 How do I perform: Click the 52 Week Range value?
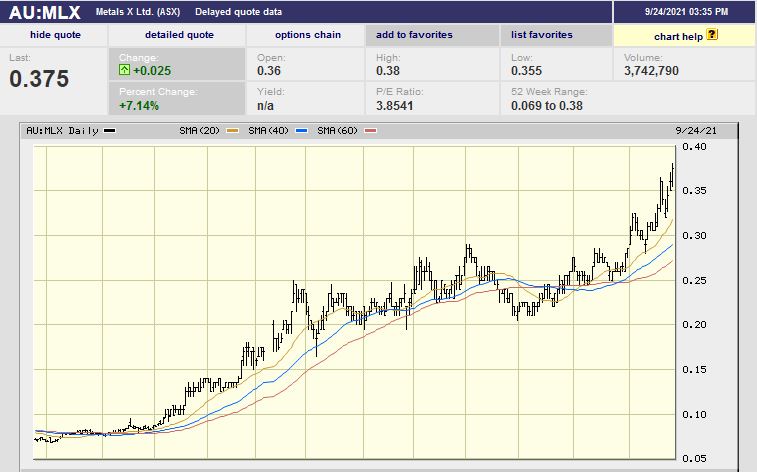click(548, 104)
